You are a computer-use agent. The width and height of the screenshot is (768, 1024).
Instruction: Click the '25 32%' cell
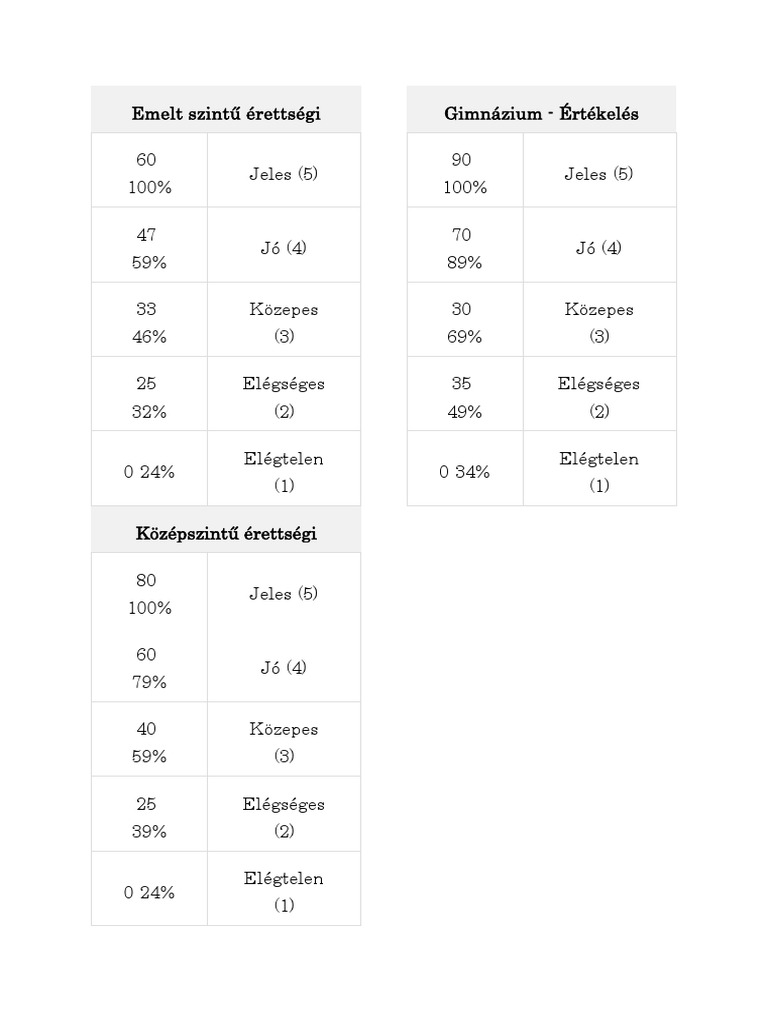coord(149,397)
